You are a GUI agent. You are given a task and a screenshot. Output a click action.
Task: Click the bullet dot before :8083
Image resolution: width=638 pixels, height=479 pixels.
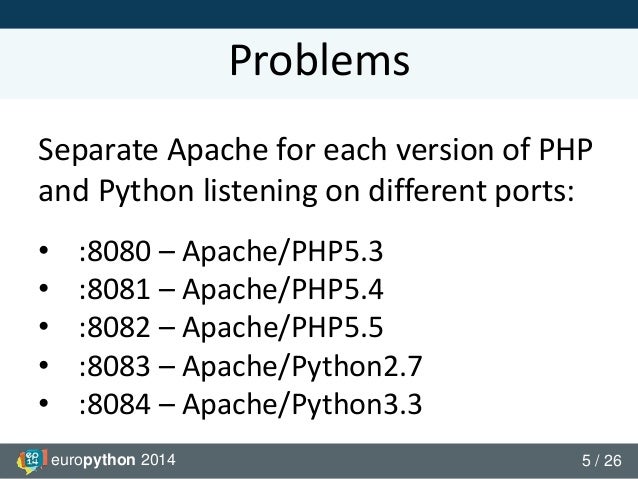(43, 368)
